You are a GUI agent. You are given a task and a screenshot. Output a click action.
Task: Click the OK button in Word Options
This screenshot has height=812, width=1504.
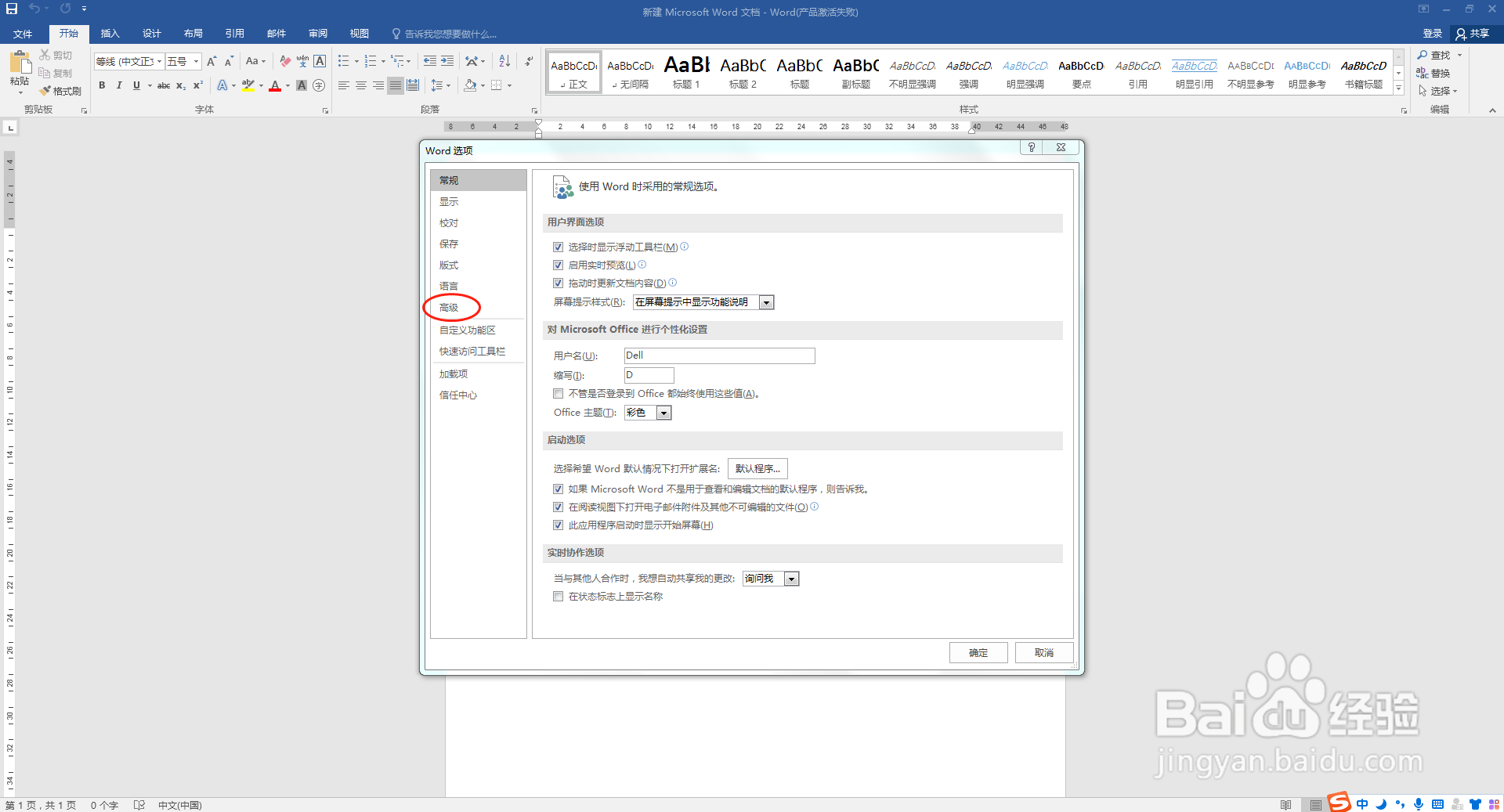[978, 653]
